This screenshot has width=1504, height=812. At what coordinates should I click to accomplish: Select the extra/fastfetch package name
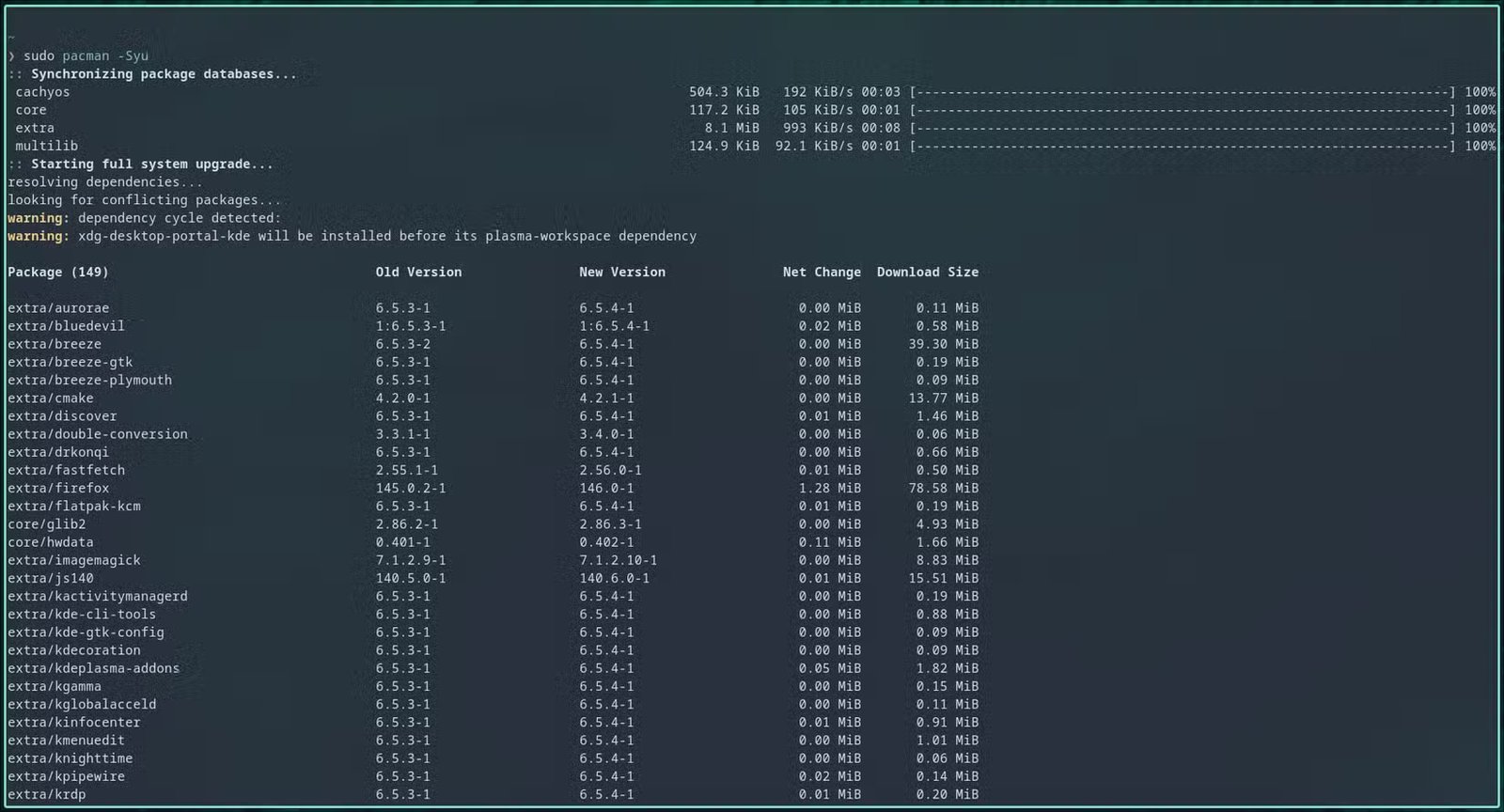click(x=66, y=470)
